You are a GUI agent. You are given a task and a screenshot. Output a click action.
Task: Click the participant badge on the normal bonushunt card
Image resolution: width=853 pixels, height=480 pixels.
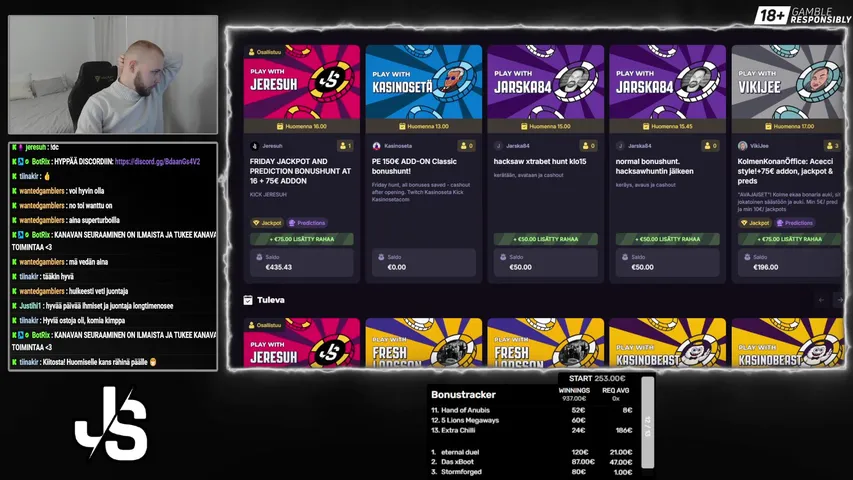(710, 146)
